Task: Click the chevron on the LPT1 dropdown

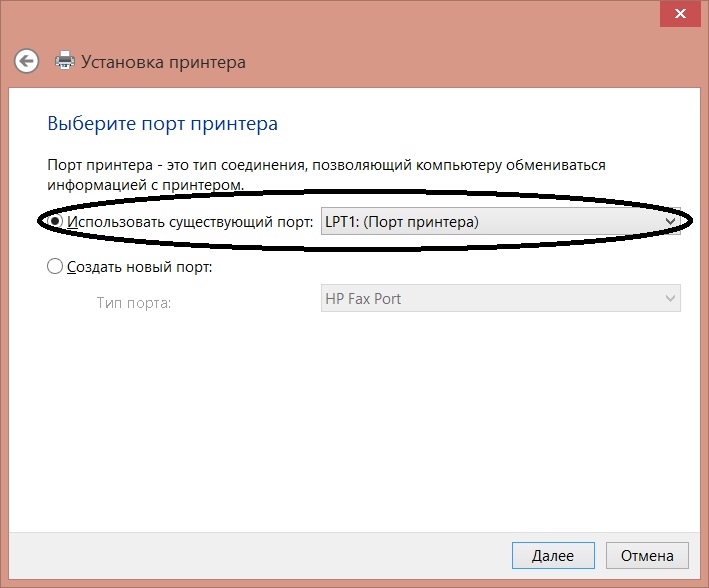Action: tap(671, 222)
